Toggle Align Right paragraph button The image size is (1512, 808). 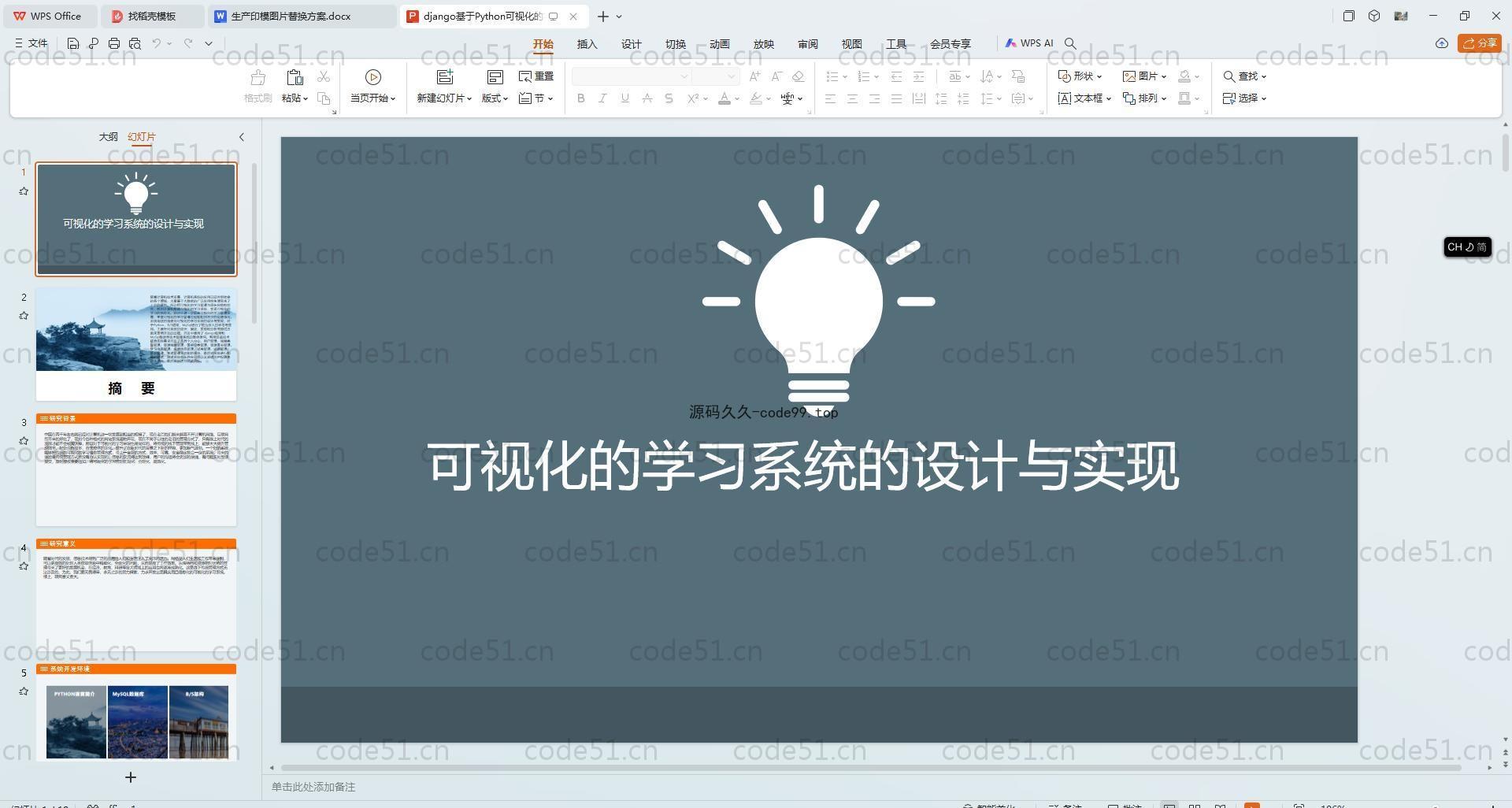tap(874, 98)
